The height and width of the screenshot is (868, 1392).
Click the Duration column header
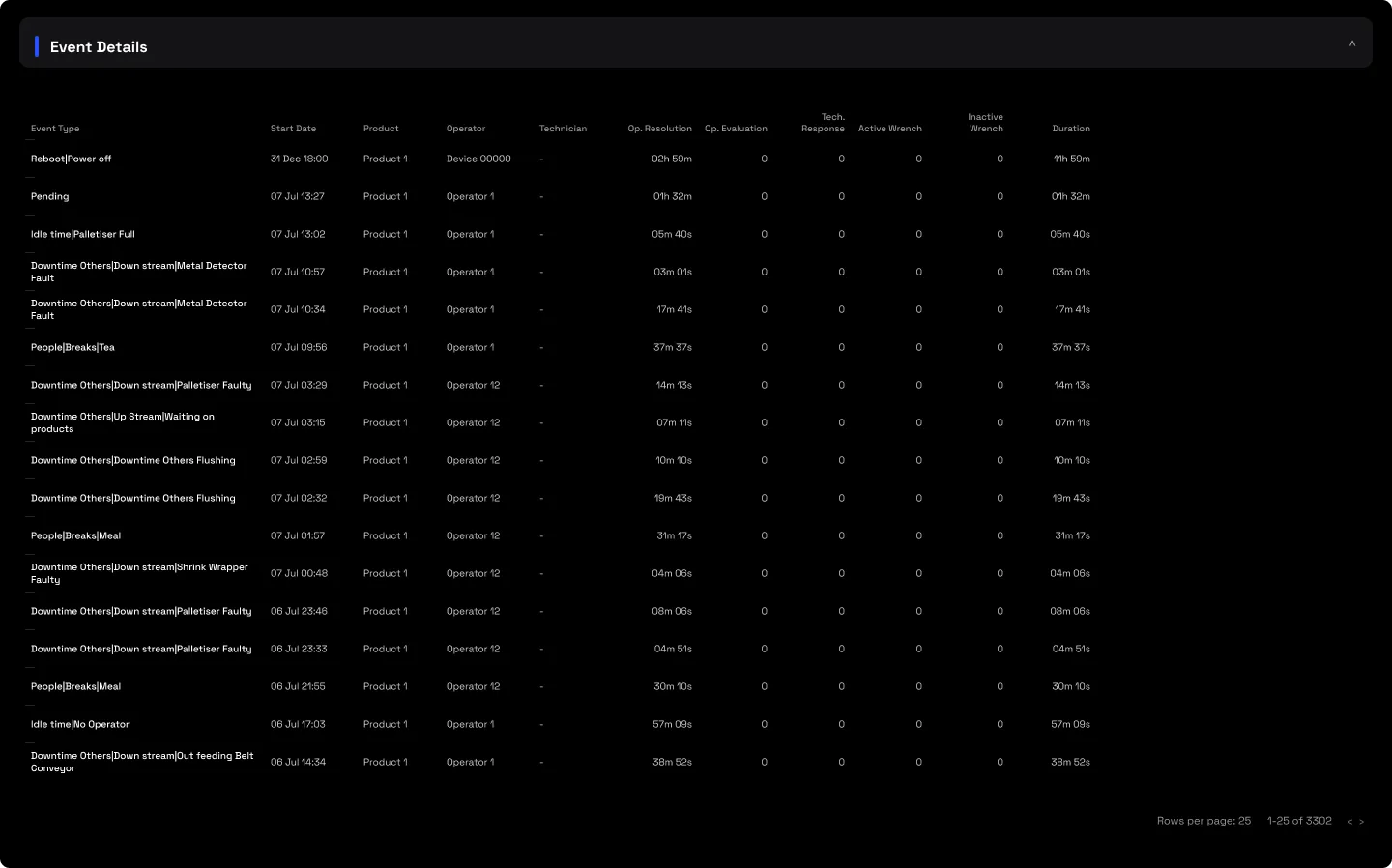point(1071,129)
